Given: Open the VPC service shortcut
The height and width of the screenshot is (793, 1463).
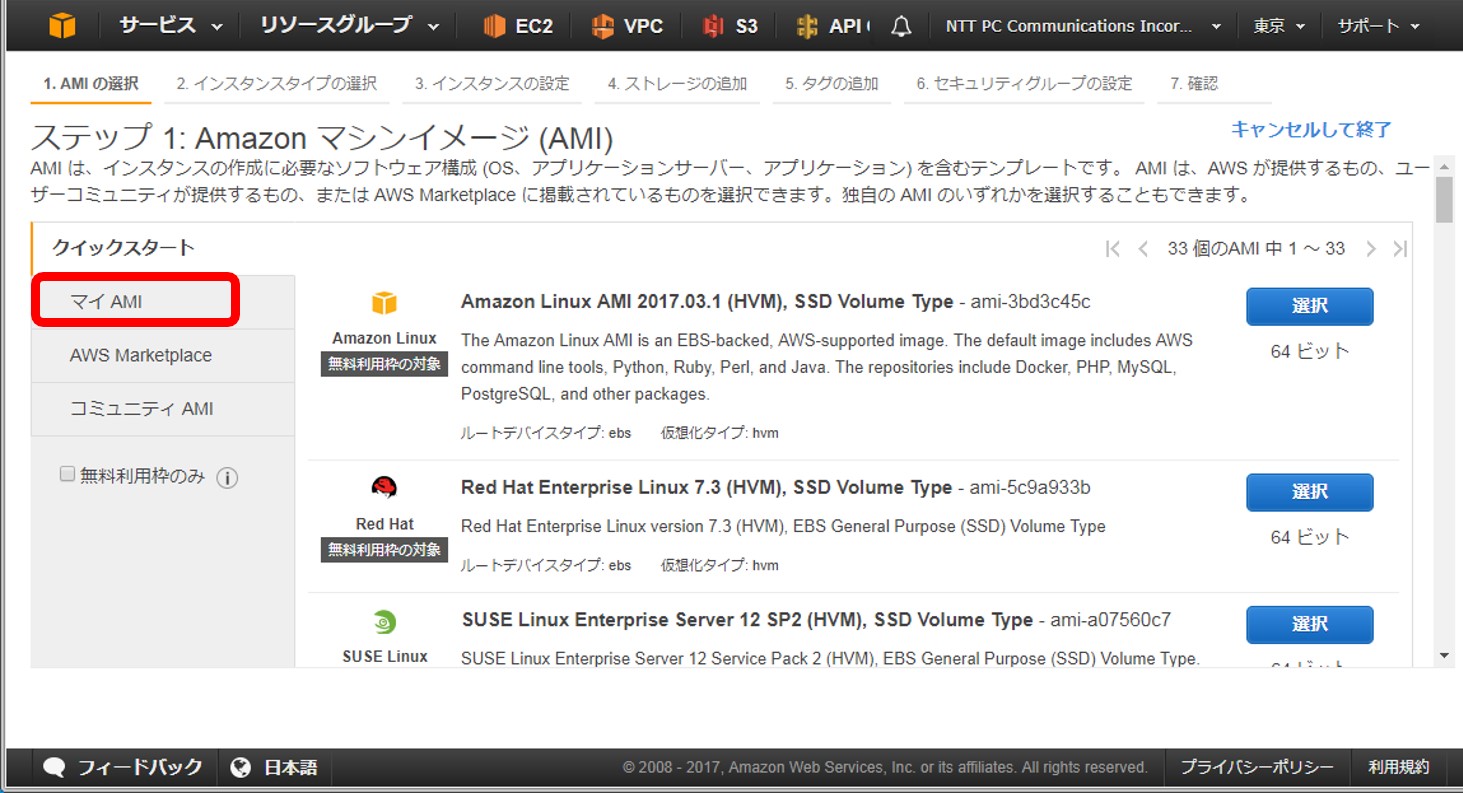Looking at the screenshot, I should tap(627, 26).
